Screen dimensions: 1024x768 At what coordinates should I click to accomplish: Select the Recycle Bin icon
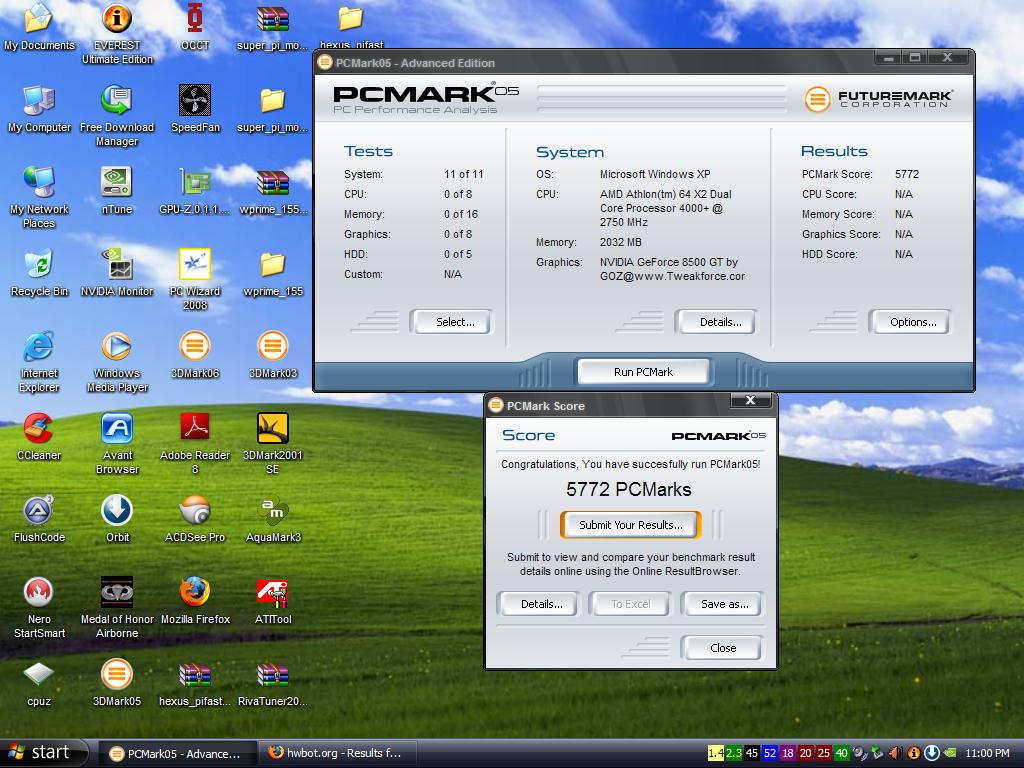pos(39,272)
